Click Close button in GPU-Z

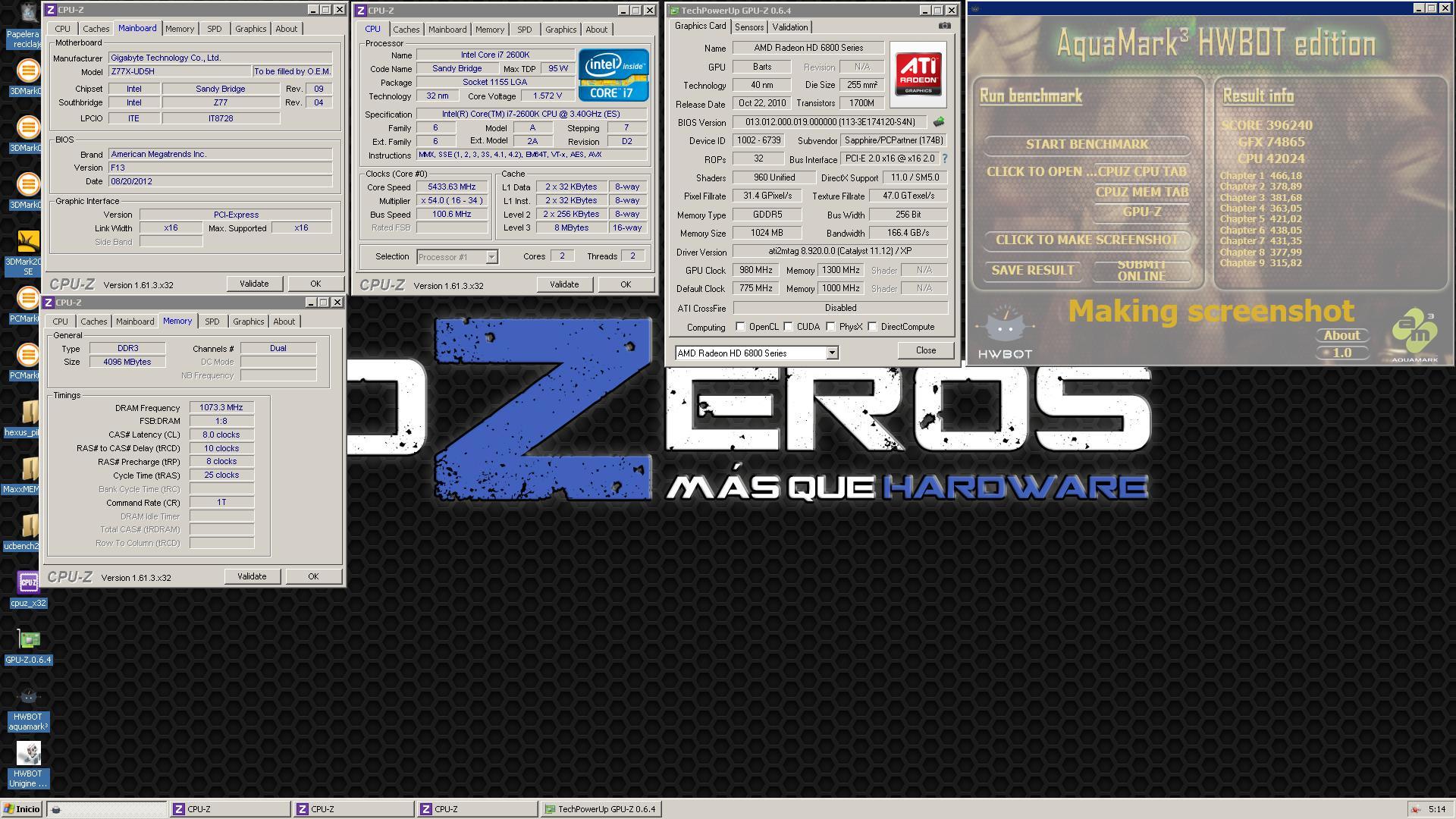925,350
